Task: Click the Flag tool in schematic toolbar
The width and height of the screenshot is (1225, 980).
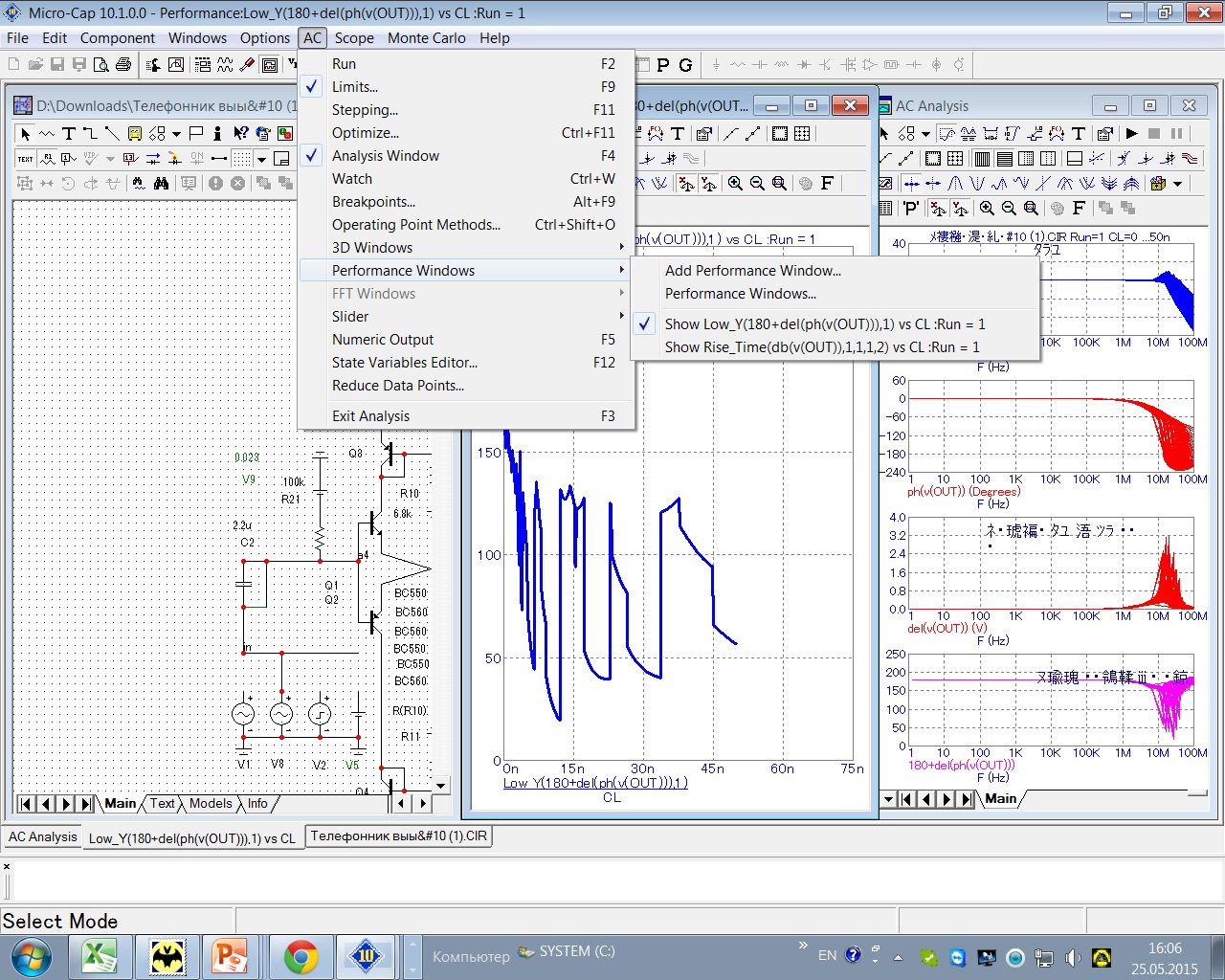Action: pos(196,133)
